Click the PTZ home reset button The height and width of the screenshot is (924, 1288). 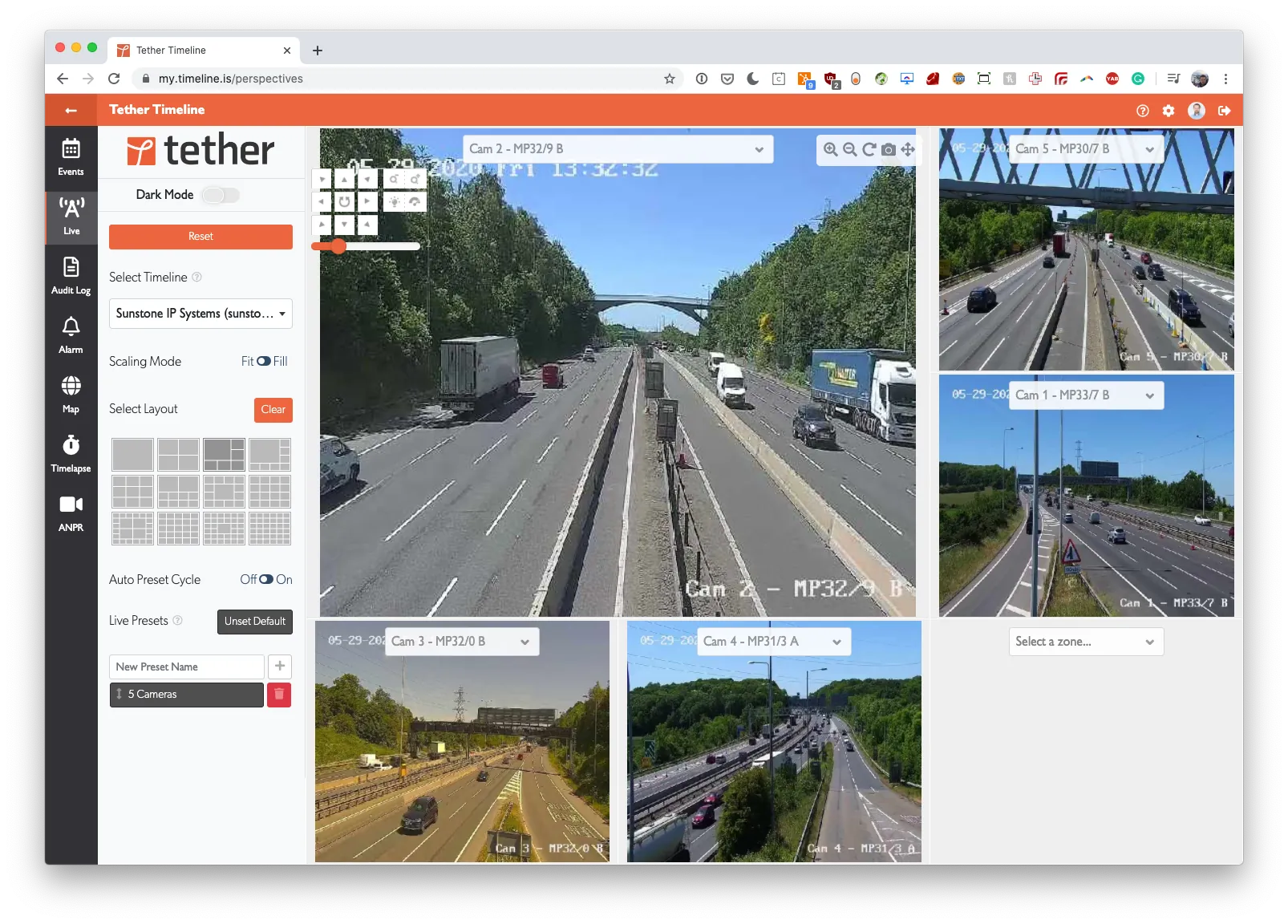point(344,201)
